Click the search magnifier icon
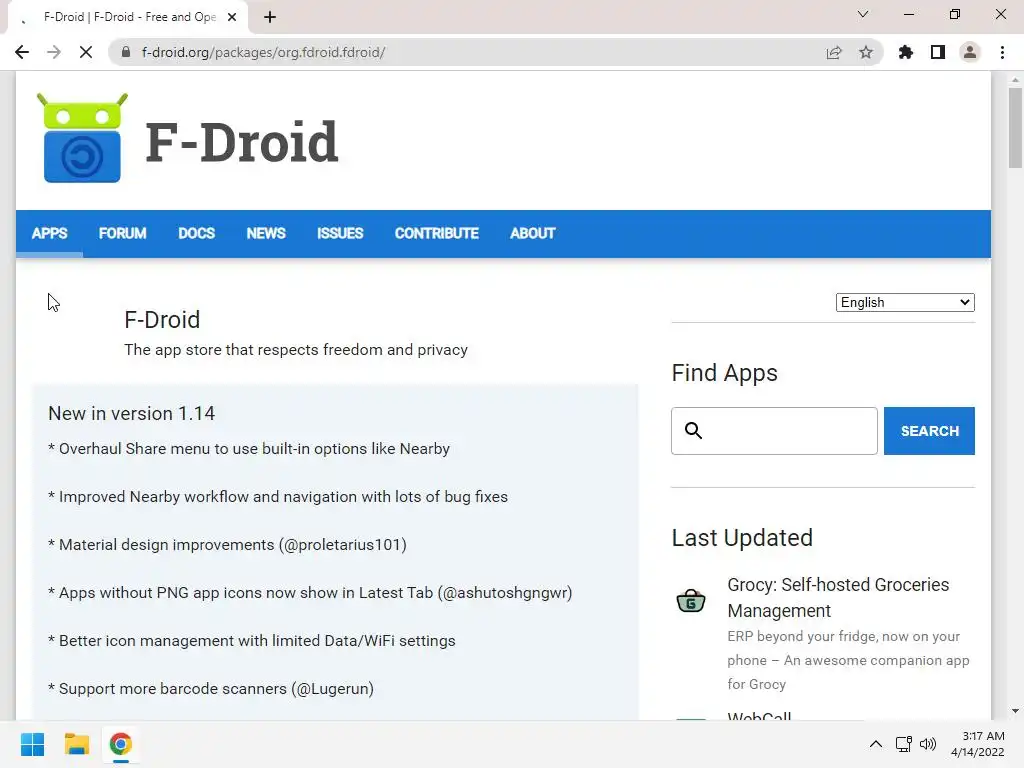Image resolution: width=1024 pixels, height=768 pixels. tap(694, 430)
